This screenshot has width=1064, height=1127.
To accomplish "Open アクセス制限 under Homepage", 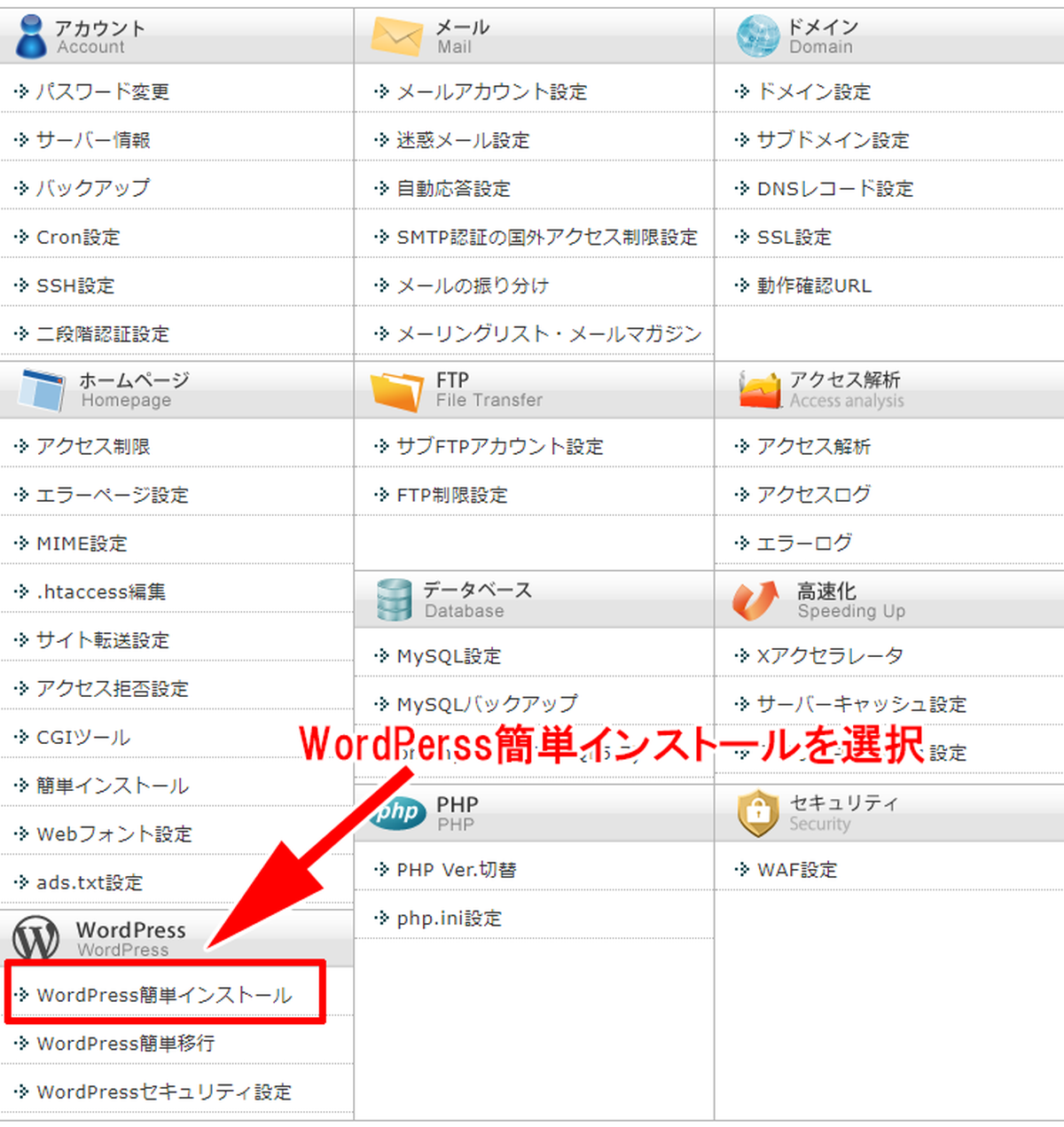I will [93, 446].
